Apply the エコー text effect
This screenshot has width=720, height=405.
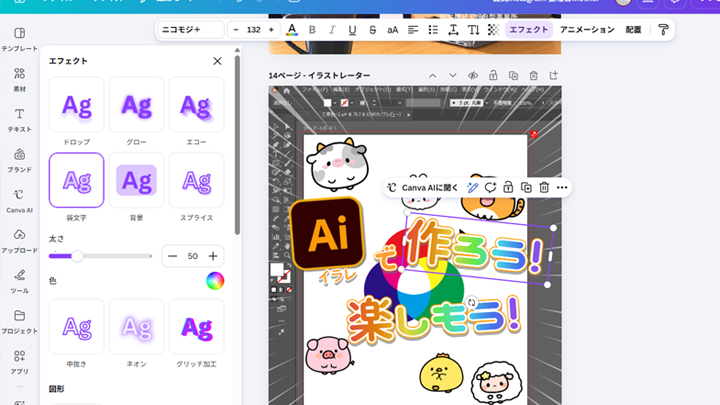pos(197,105)
